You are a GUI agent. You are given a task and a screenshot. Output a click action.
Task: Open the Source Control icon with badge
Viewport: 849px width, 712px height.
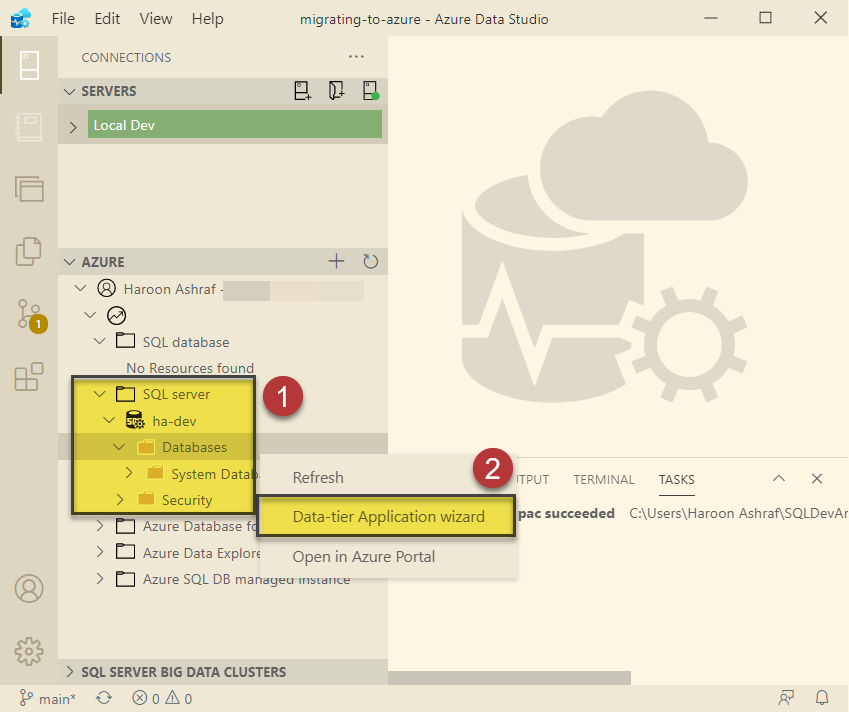coord(31,315)
